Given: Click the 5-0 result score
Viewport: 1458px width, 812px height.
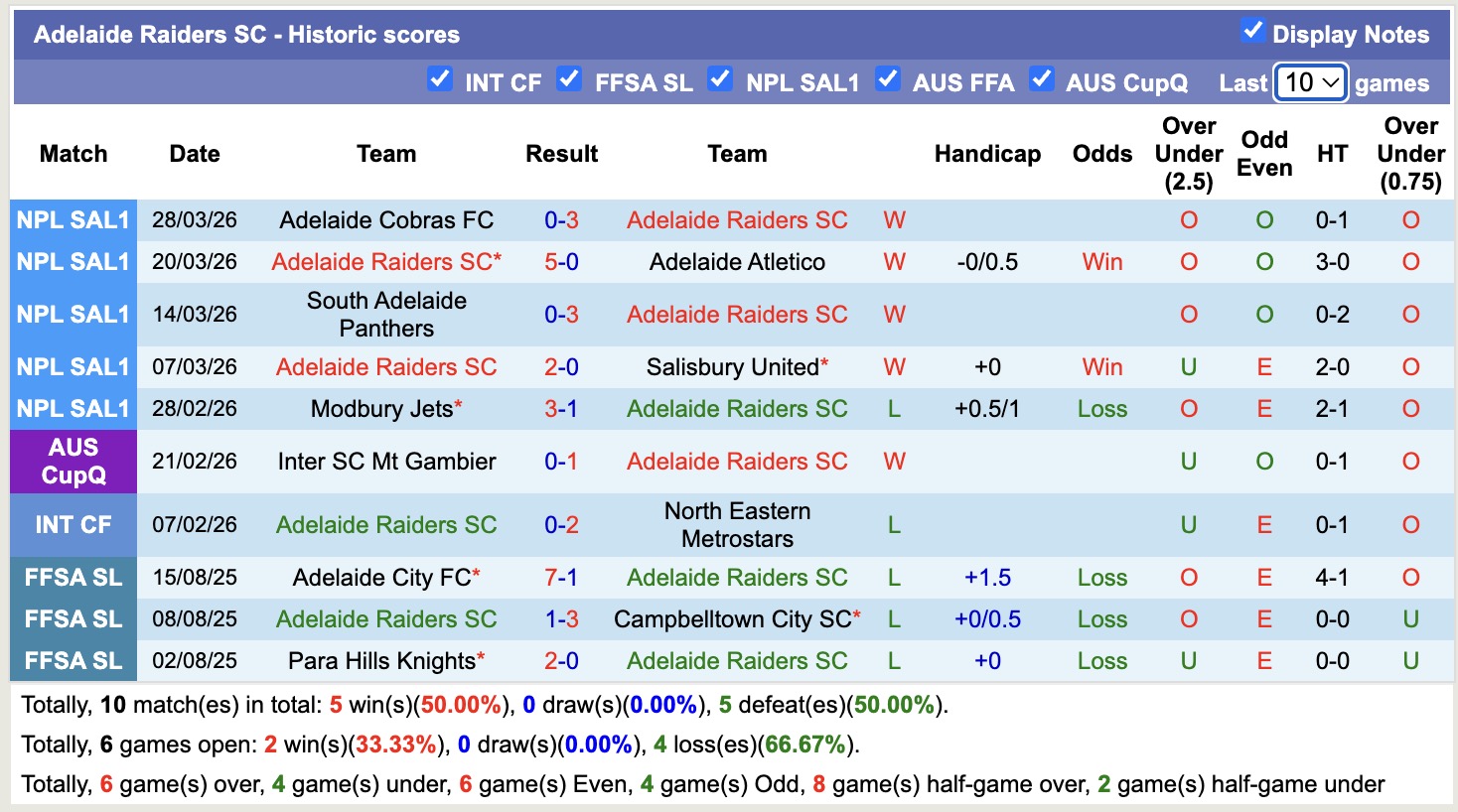Looking at the screenshot, I should tap(561, 262).
